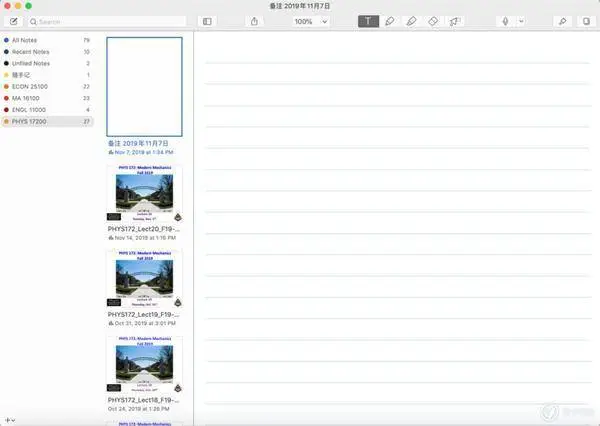Open the PHYS172_Lect18_F19 note thumbnail
Screen dimensions: 600x426
click(x=144, y=364)
